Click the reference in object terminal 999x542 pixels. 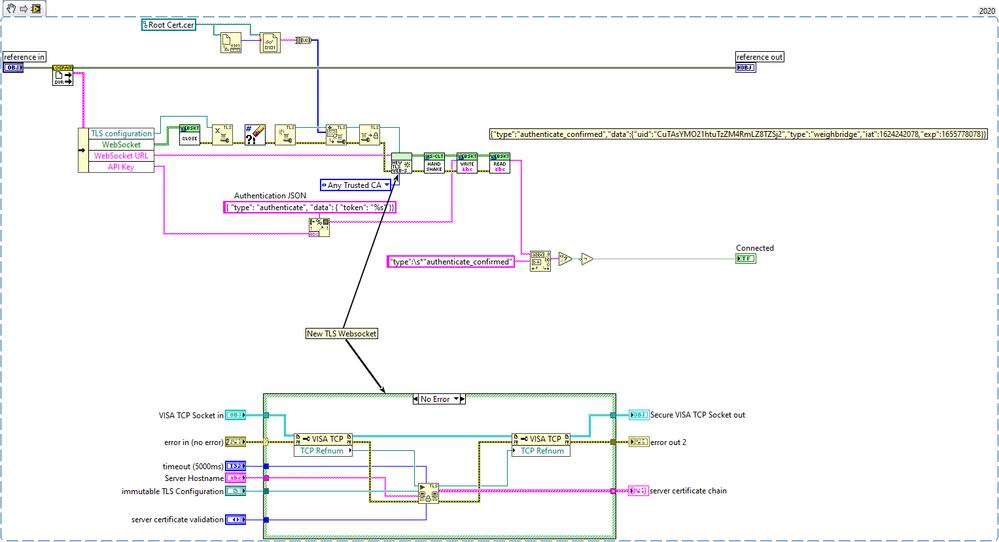click(13, 68)
